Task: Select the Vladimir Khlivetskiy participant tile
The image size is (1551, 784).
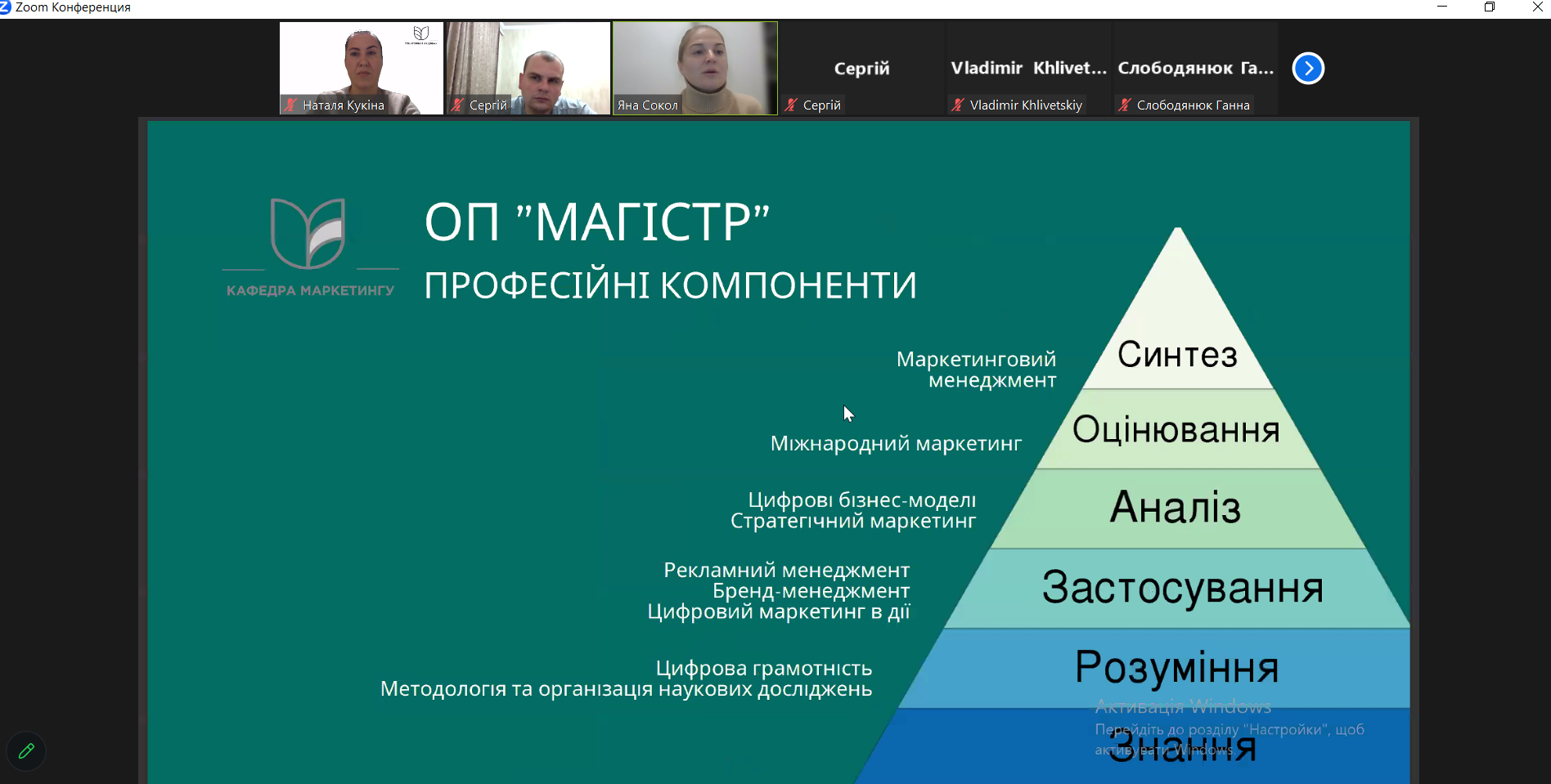Action: tap(1029, 68)
